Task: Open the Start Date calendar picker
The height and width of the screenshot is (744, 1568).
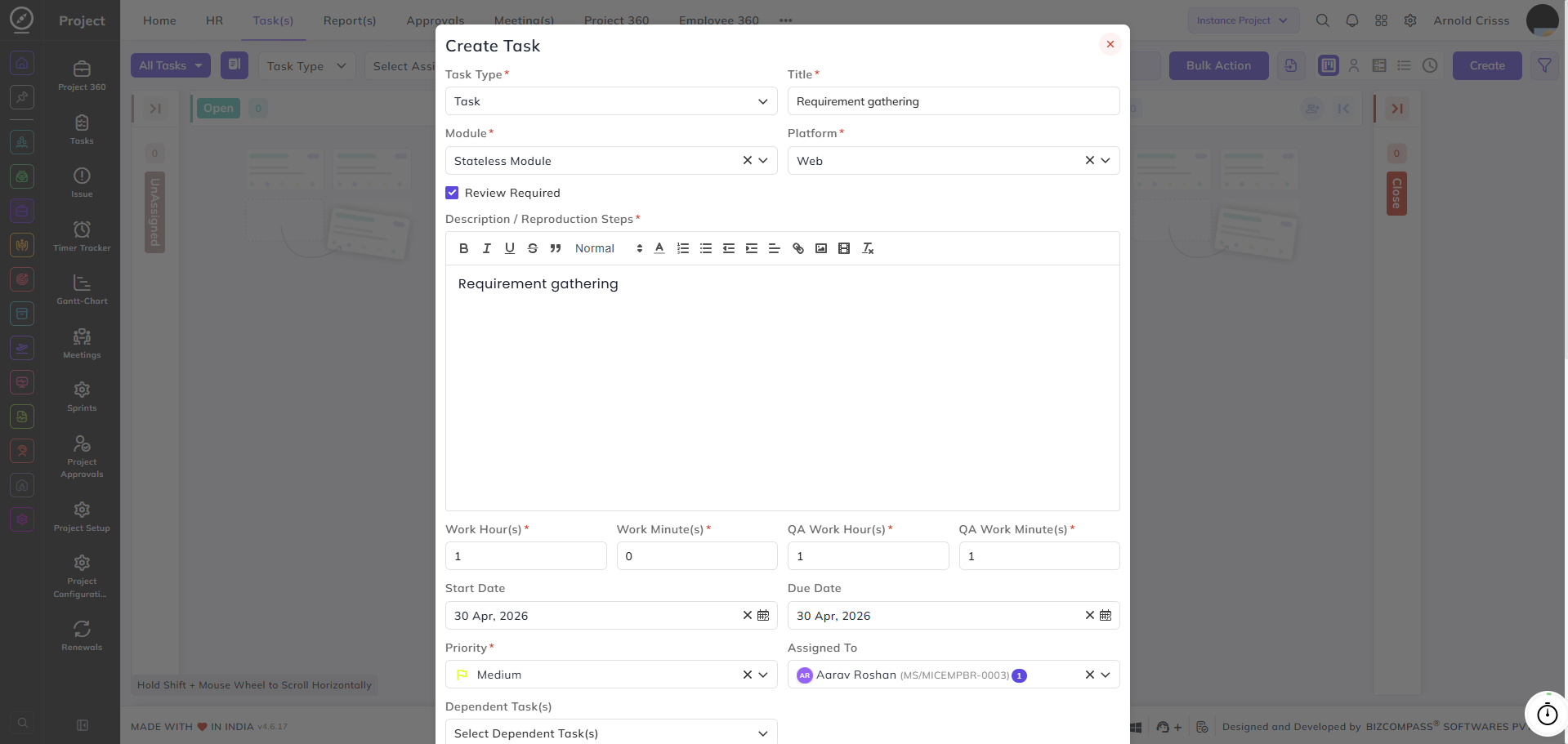Action: 763,615
